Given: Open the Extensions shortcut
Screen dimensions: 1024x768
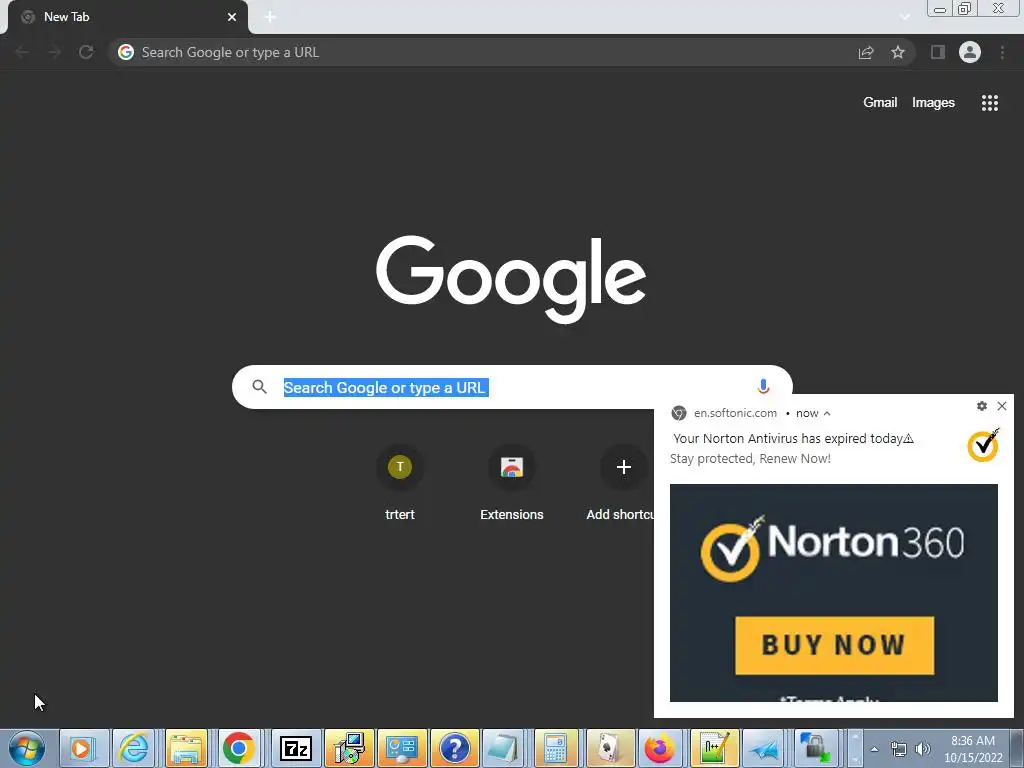Looking at the screenshot, I should pyautogui.click(x=512, y=483).
